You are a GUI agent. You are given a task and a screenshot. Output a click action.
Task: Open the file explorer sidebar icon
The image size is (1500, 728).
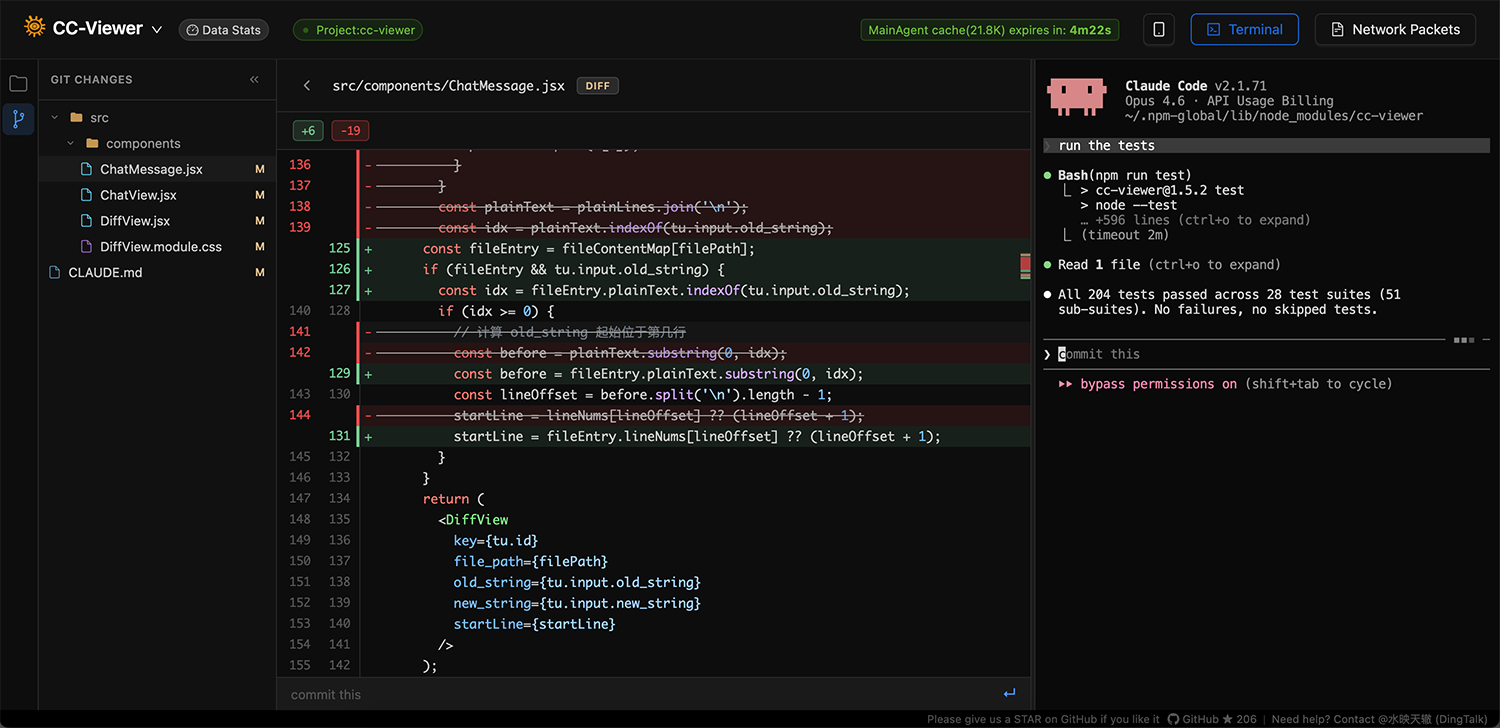(x=18, y=84)
